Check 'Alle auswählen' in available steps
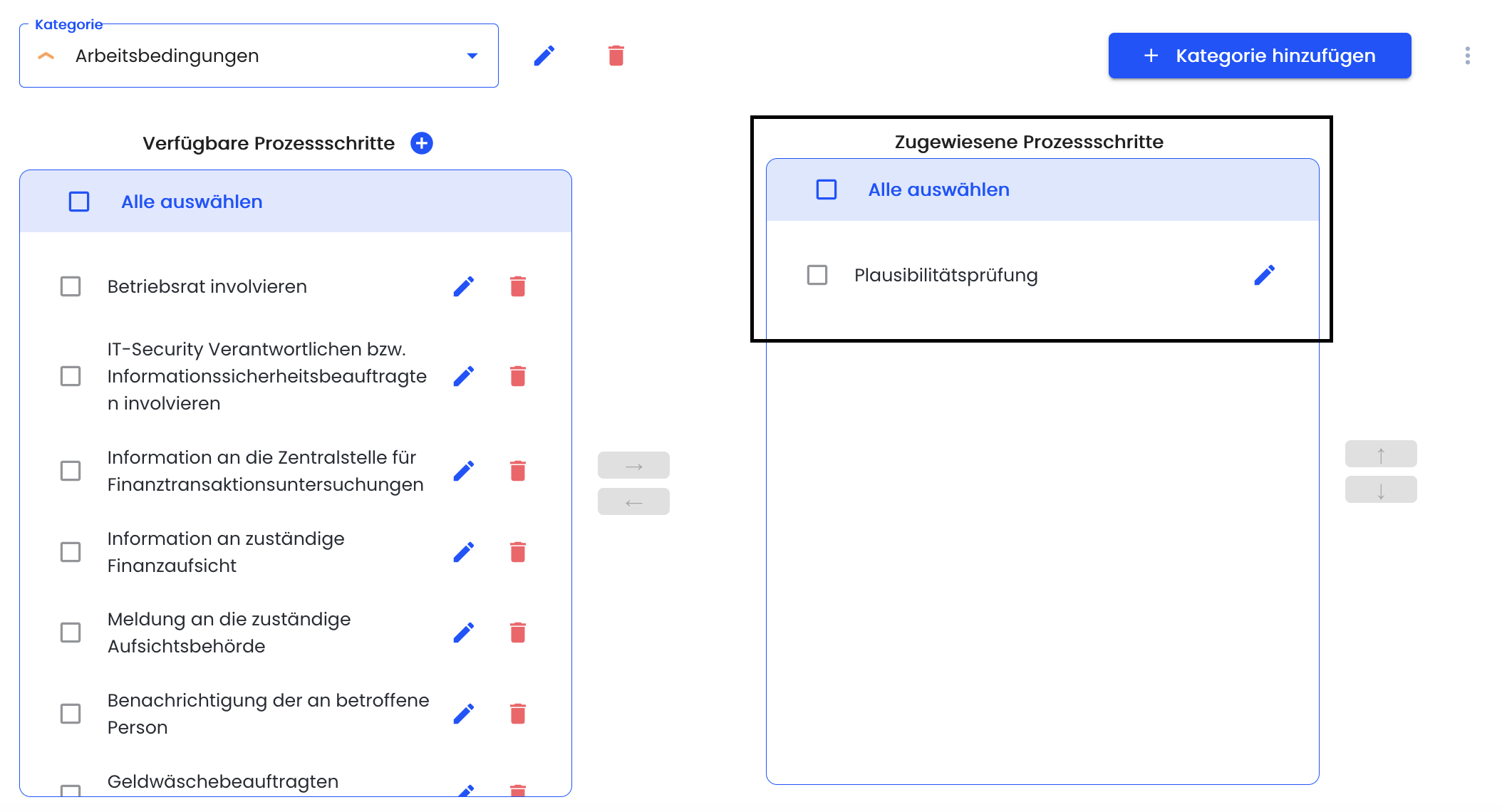The width and height of the screenshot is (1502, 812). pos(79,202)
